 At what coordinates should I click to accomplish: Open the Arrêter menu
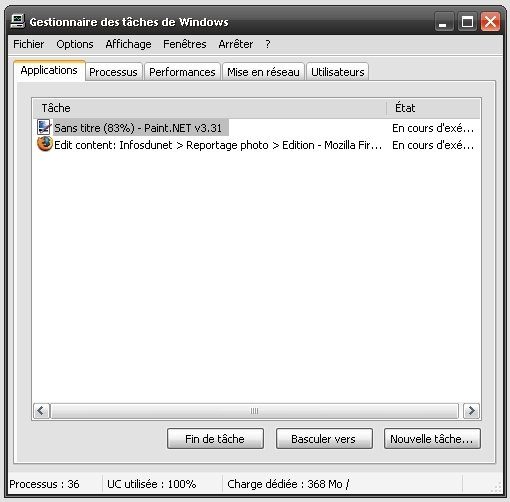point(236,44)
